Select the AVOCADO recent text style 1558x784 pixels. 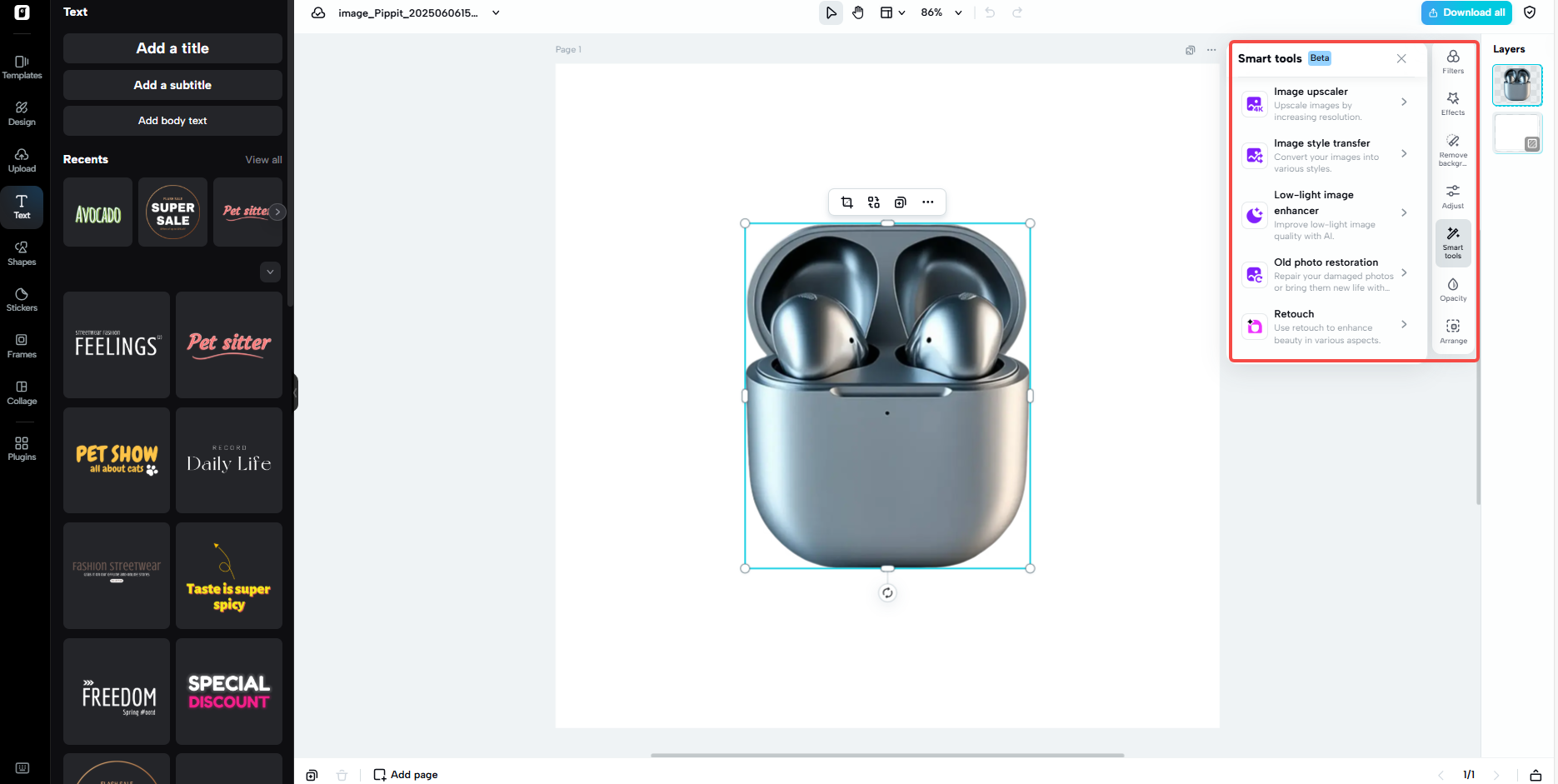click(x=98, y=212)
